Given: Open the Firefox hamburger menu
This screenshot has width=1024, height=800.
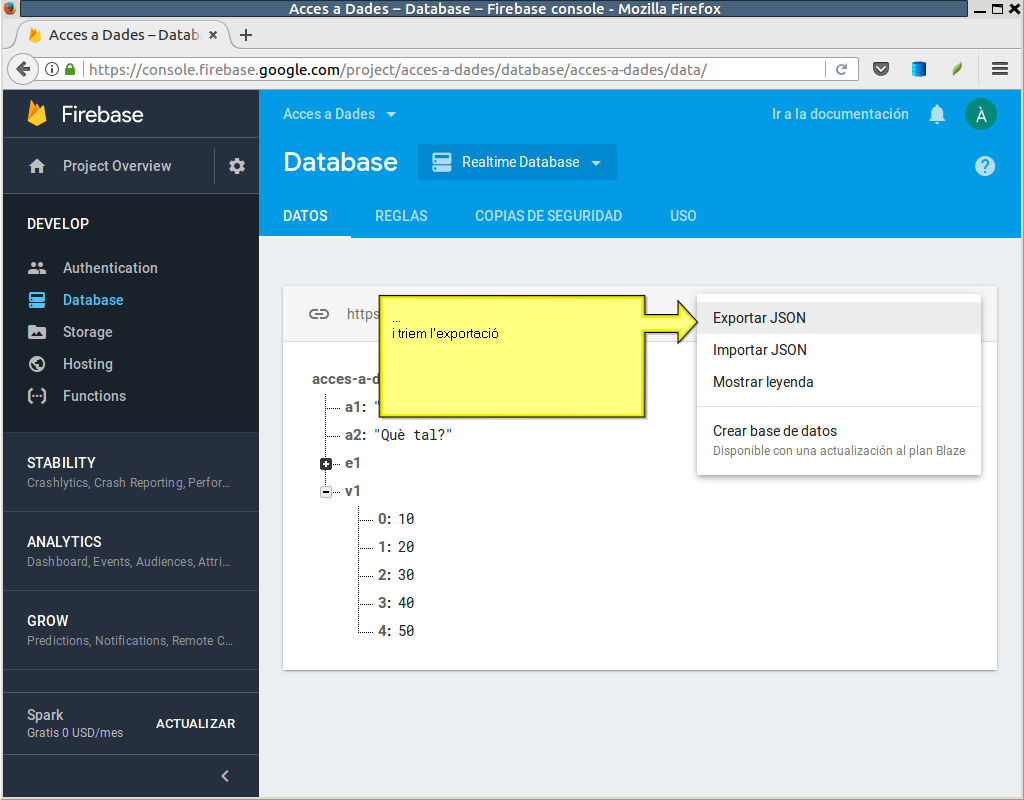Looking at the screenshot, I should click(1000, 69).
